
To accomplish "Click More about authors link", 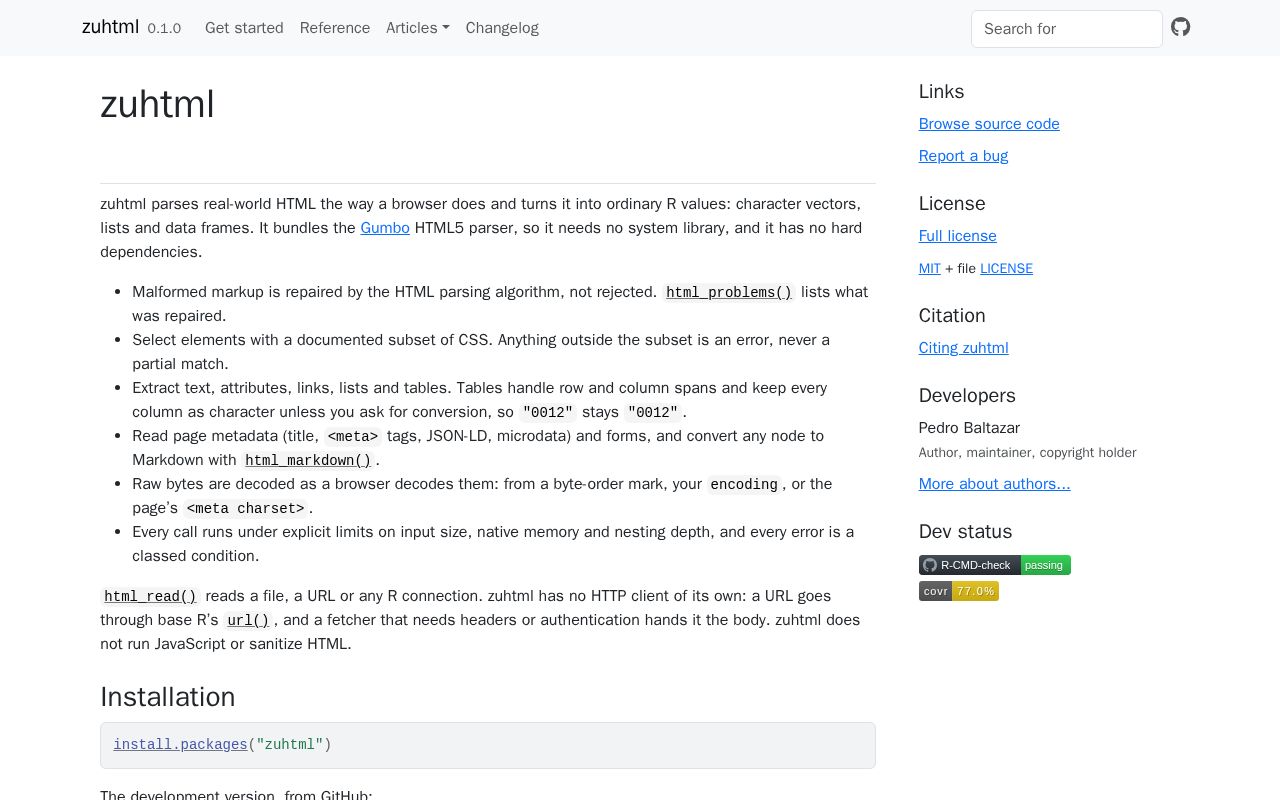I will click(x=995, y=484).
